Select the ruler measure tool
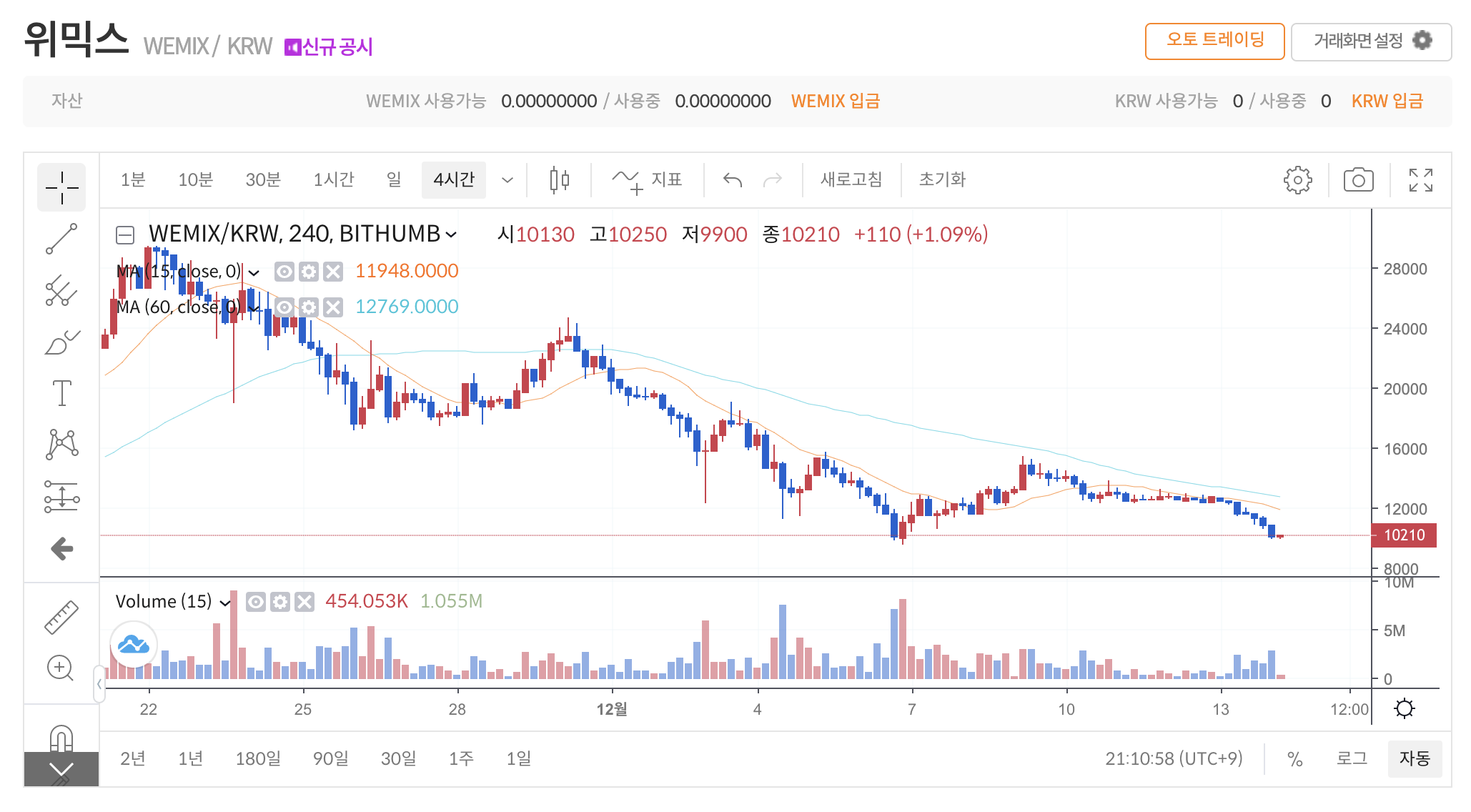Image resolution: width=1471 pixels, height=812 pixels. 61,617
